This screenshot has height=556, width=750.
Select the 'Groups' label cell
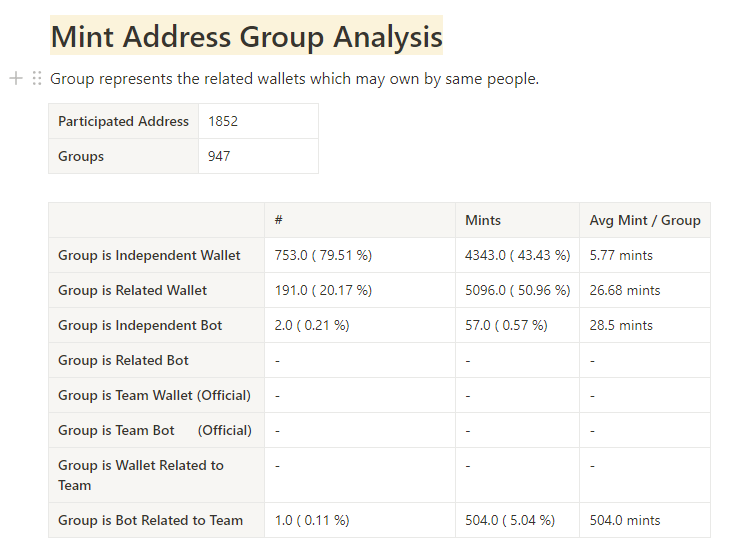pos(123,156)
